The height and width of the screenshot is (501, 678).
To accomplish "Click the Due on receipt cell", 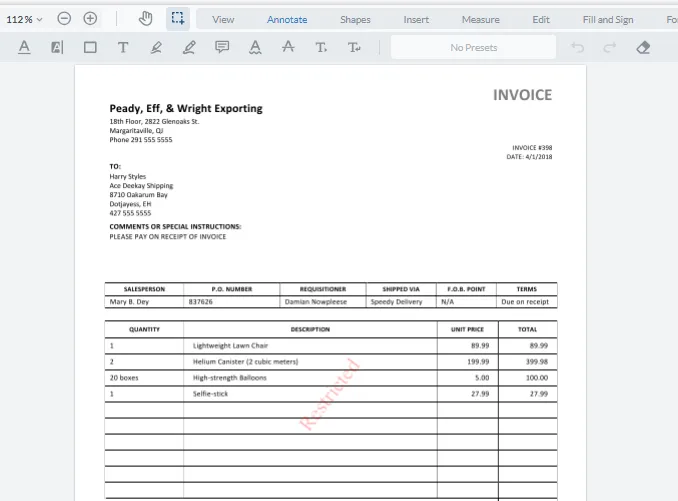I will tap(525, 302).
